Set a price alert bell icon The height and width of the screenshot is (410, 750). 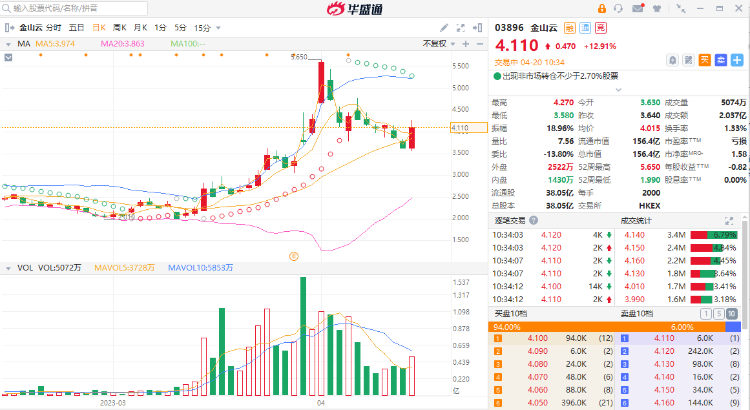[x=673, y=60]
